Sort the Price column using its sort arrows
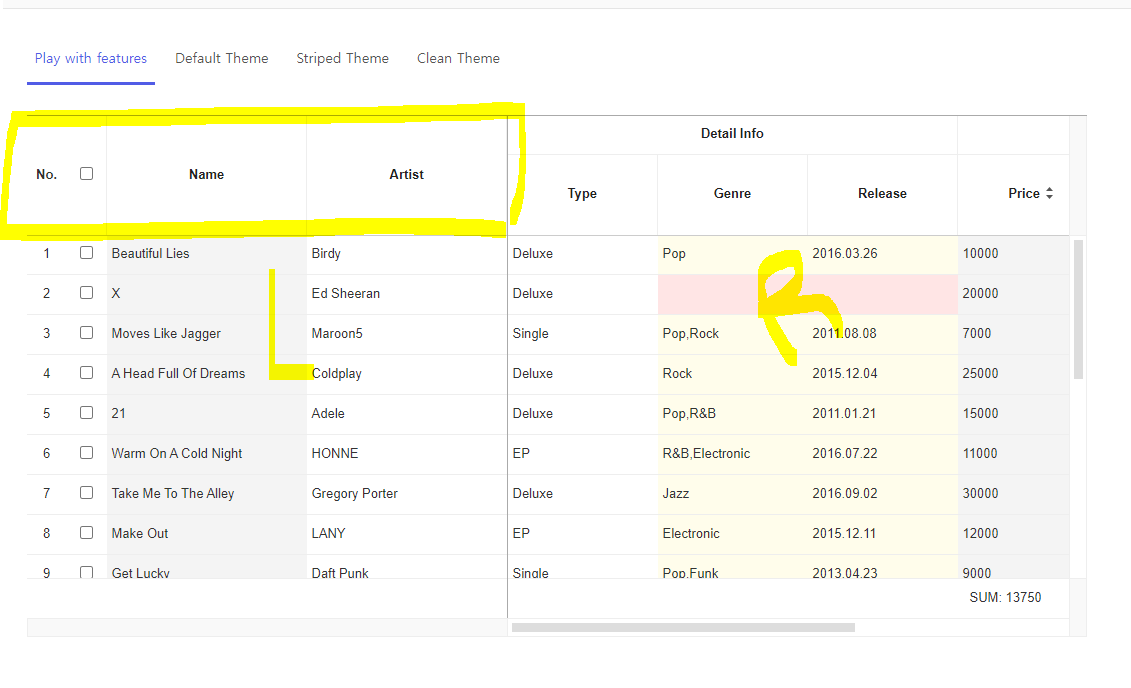1131x688 pixels. click(1048, 193)
